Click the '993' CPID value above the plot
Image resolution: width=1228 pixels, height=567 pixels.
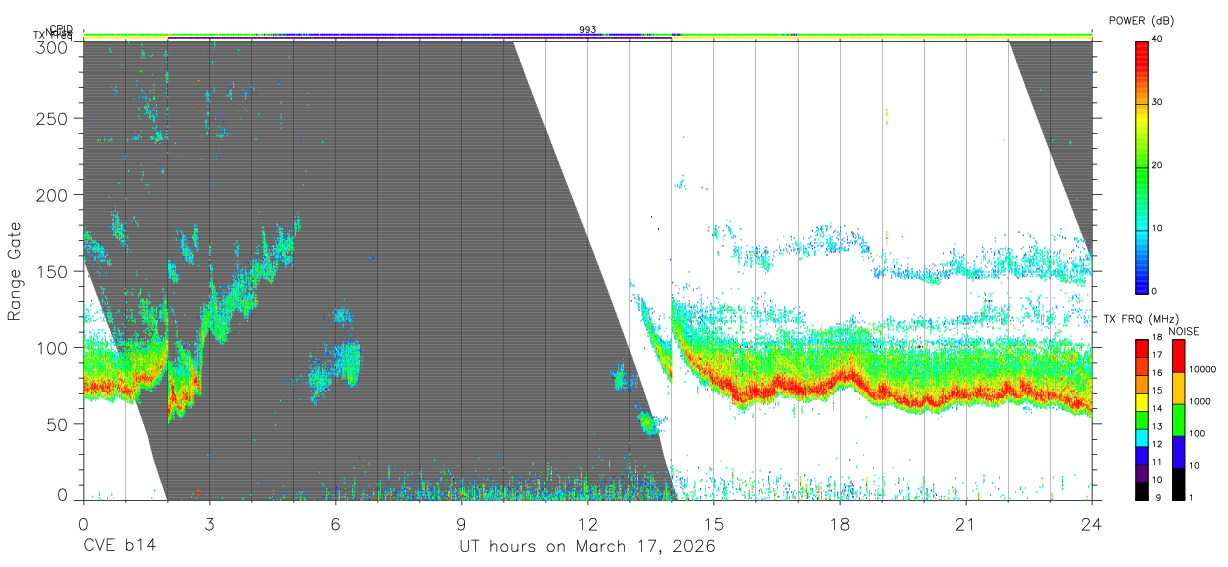588,30
